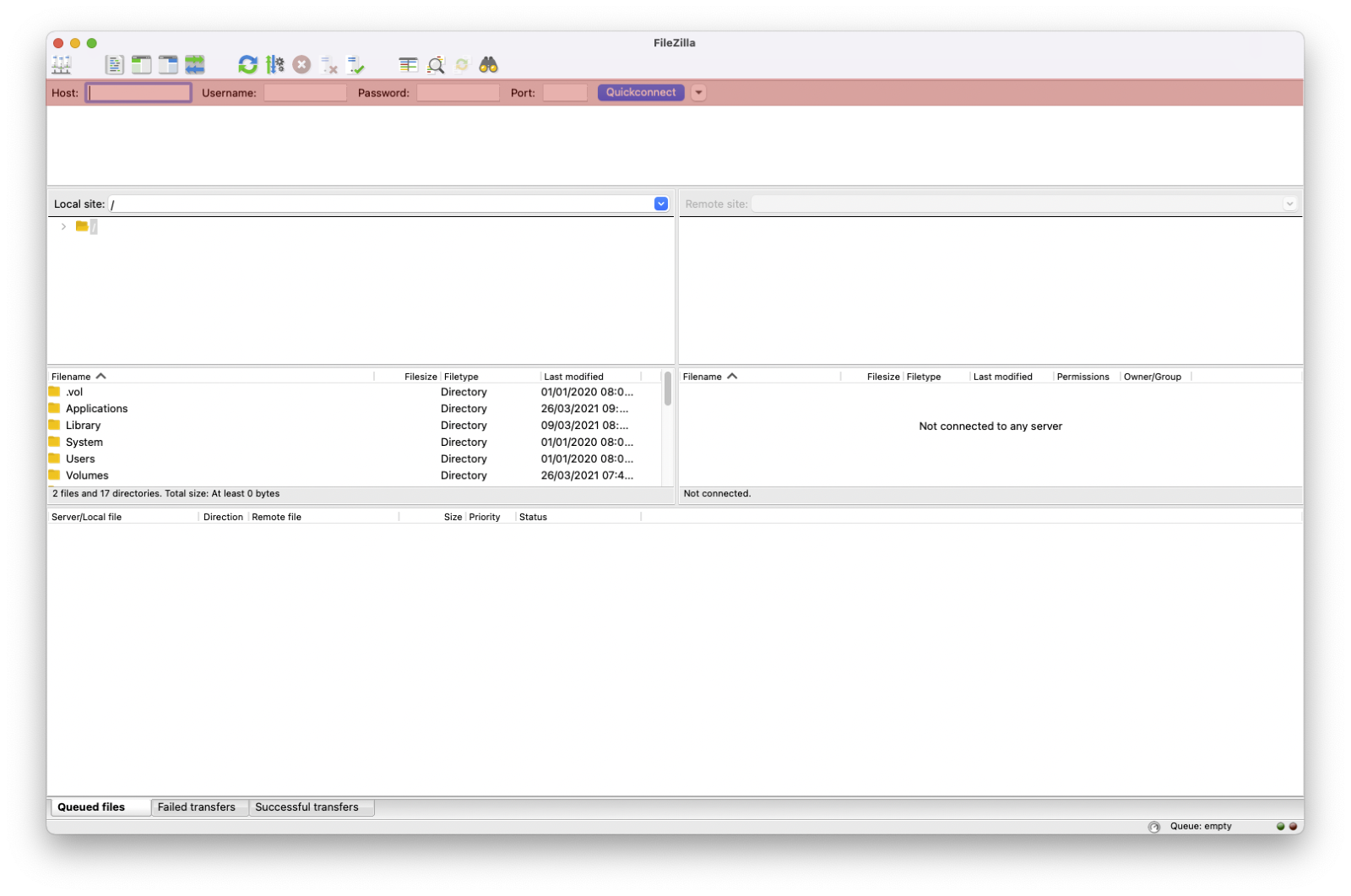
Task: Toggle local directory tree display
Action: pyautogui.click(x=141, y=65)
